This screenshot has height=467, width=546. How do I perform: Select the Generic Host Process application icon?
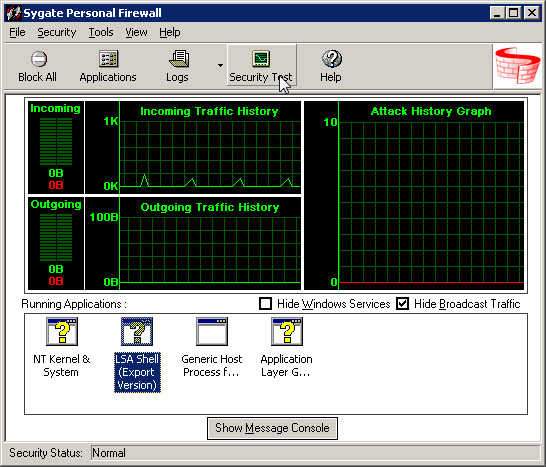(212, 331)
